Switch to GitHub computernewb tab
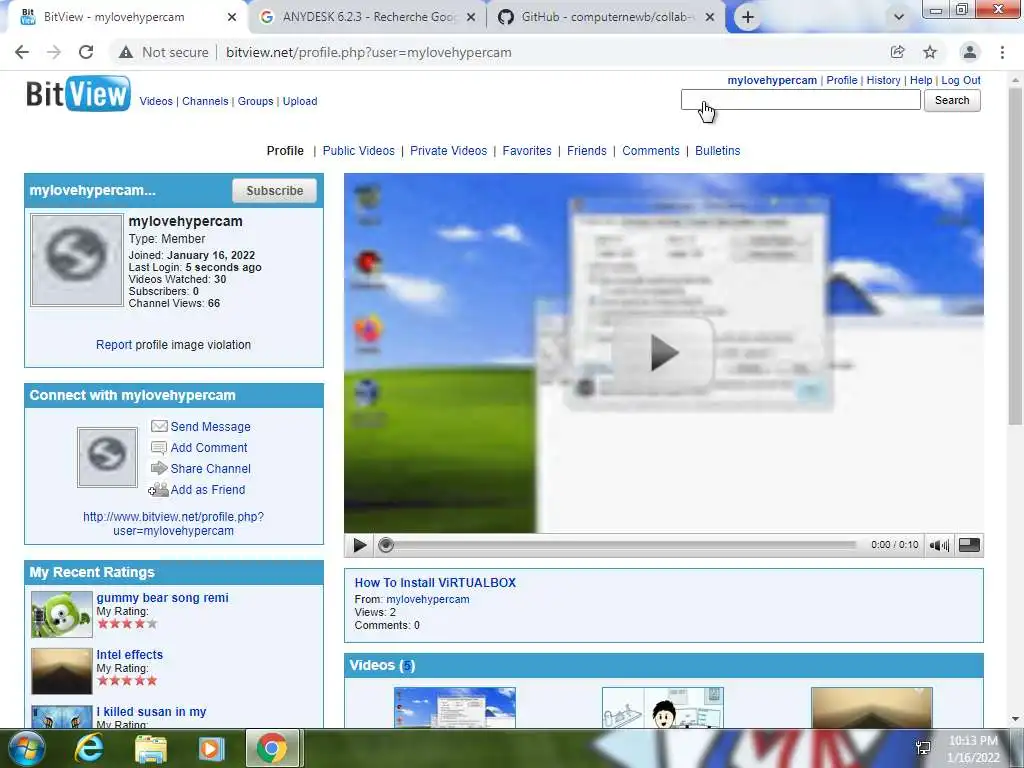Image resolution: width=1024 pixels, height=768 pixels. (605, 18)
